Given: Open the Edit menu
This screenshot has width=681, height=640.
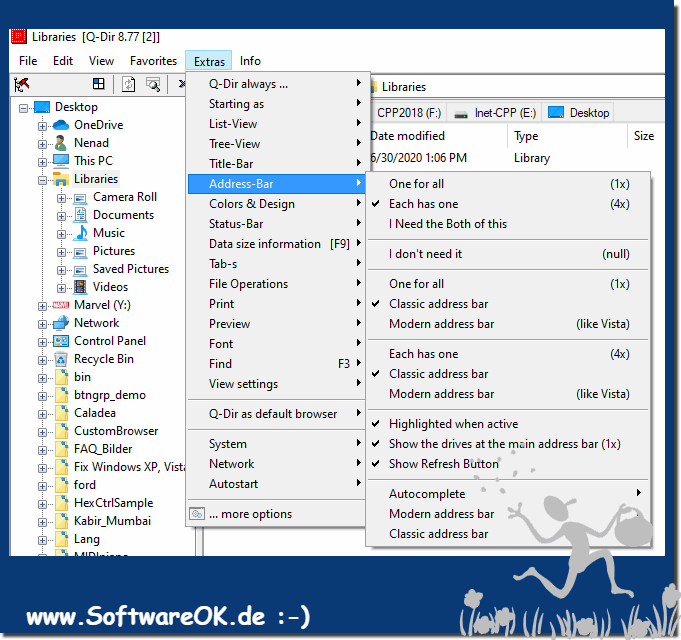Looking at the screenshot, I should coord(63,61).
